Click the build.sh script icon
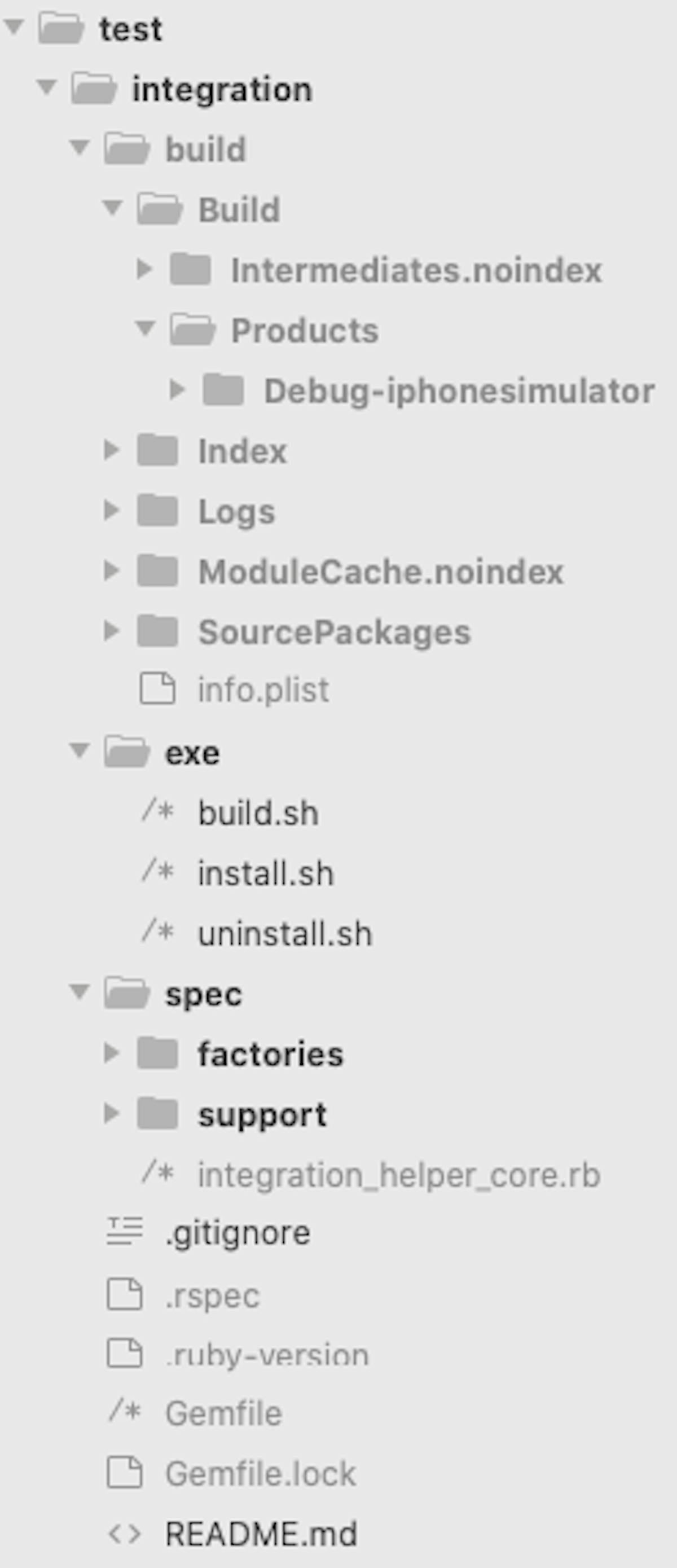 [x=157, y=811]
